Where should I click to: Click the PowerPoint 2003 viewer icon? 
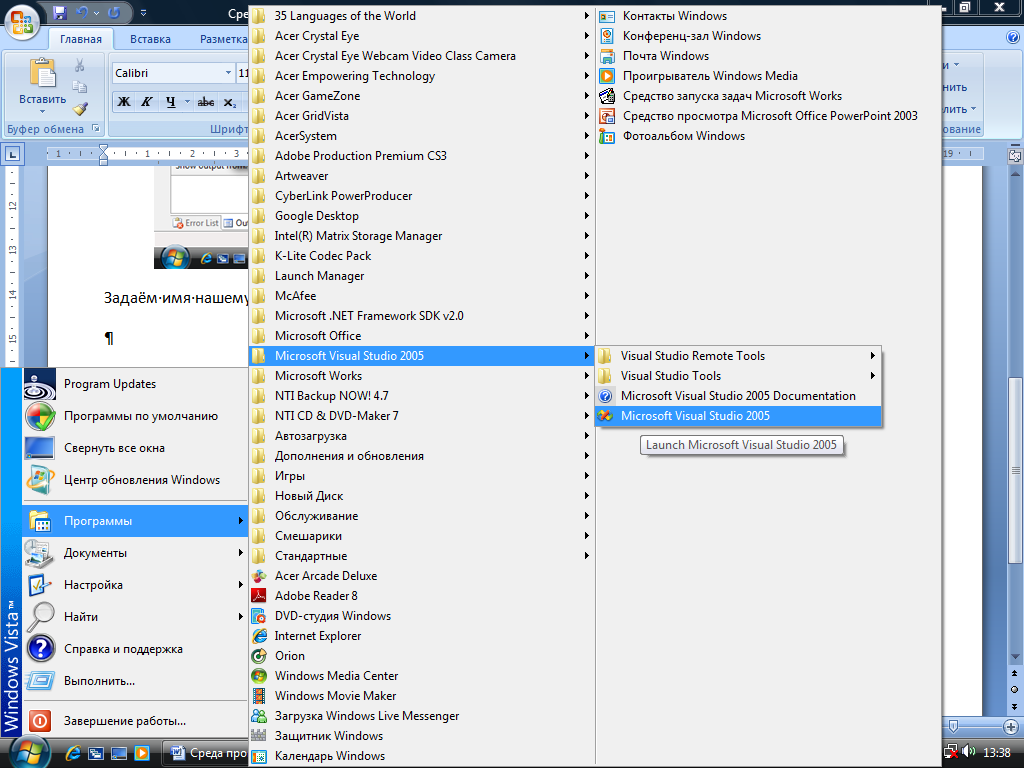(607, 116)
